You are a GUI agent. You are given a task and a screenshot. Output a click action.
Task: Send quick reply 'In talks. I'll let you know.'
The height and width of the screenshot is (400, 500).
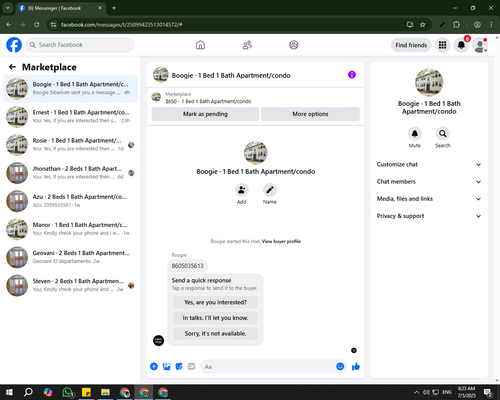pyautogui.click(x=215, y=318)
